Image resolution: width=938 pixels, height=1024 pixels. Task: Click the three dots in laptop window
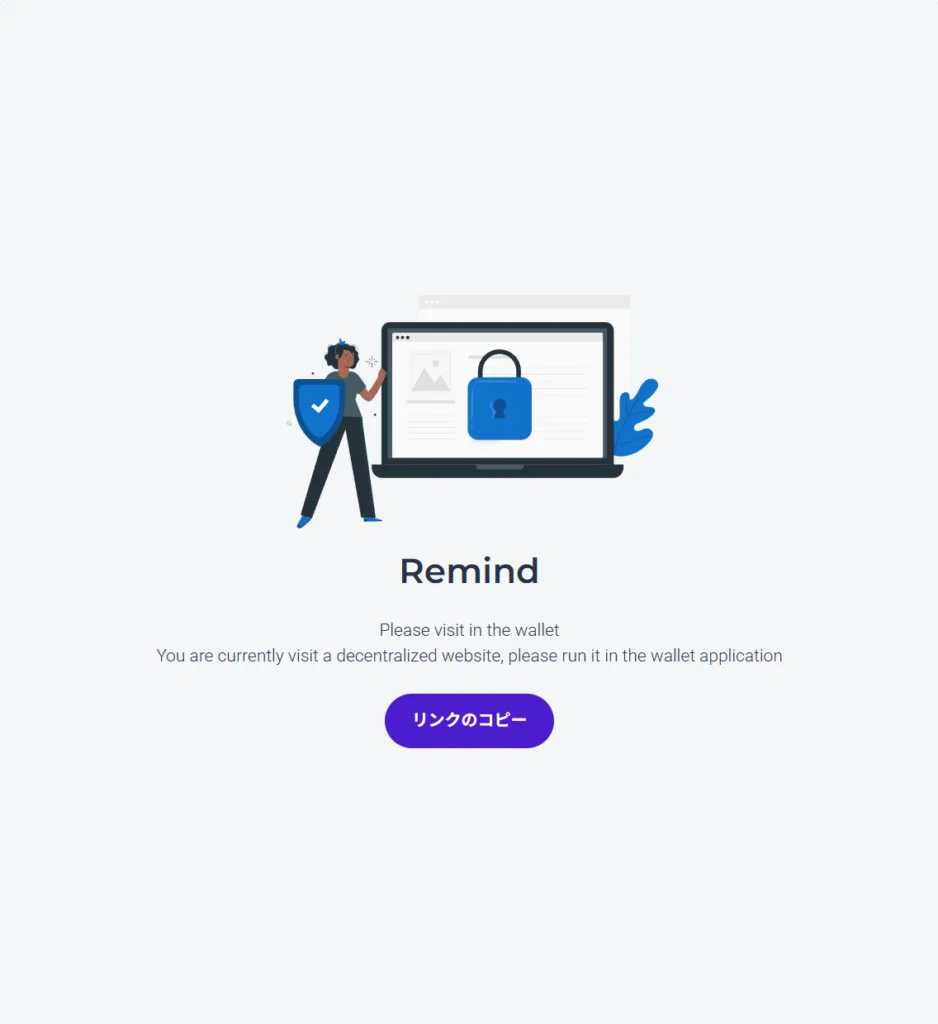click(x=402, y=338)
